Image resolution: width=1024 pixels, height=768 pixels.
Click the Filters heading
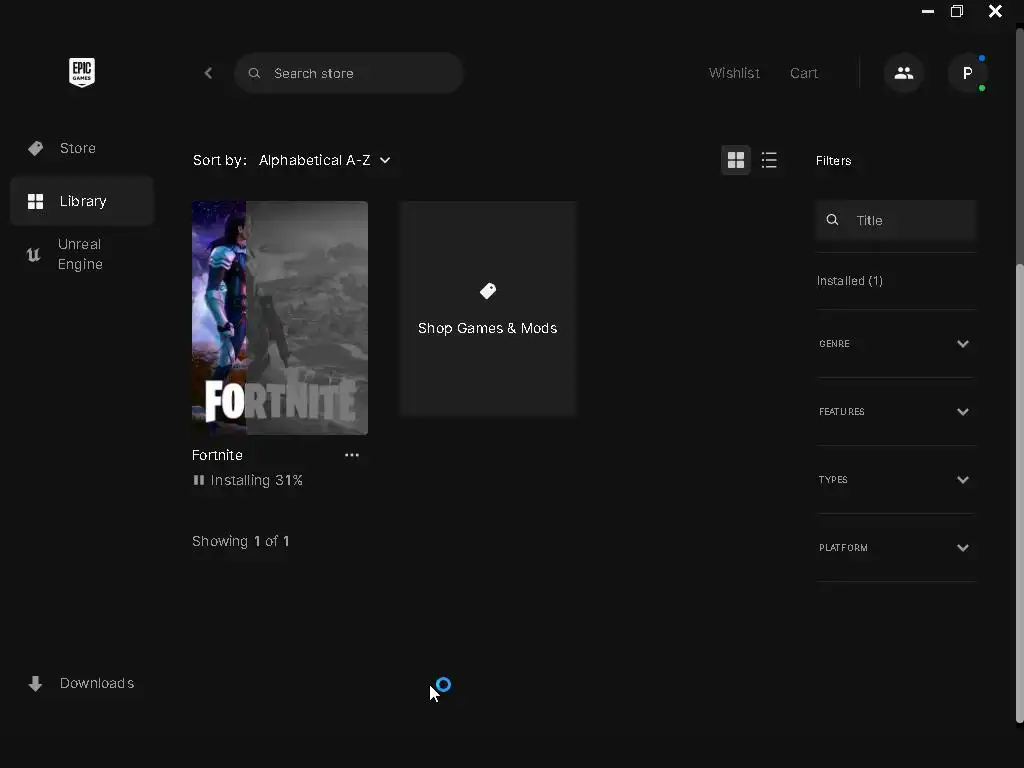[x=833, y=161]
